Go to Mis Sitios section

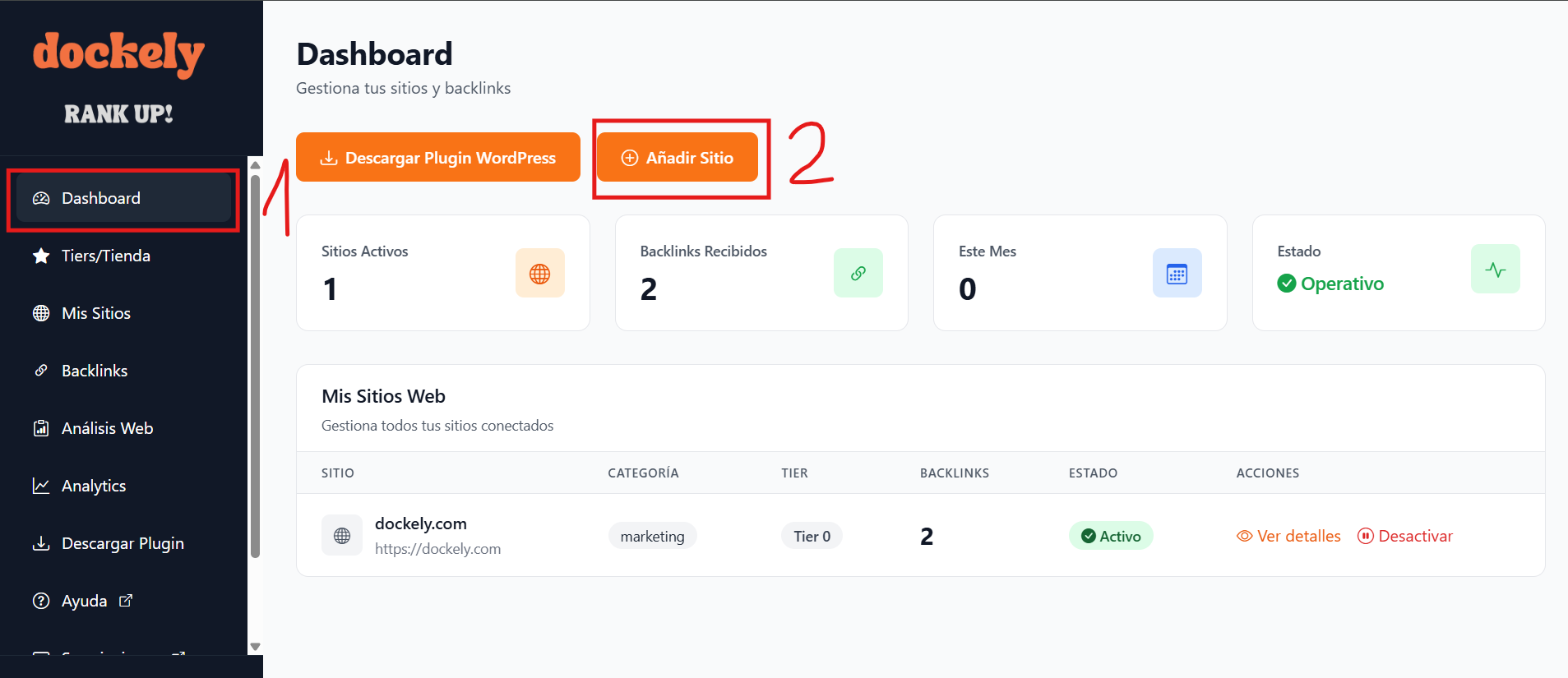[x=95, y=313]
